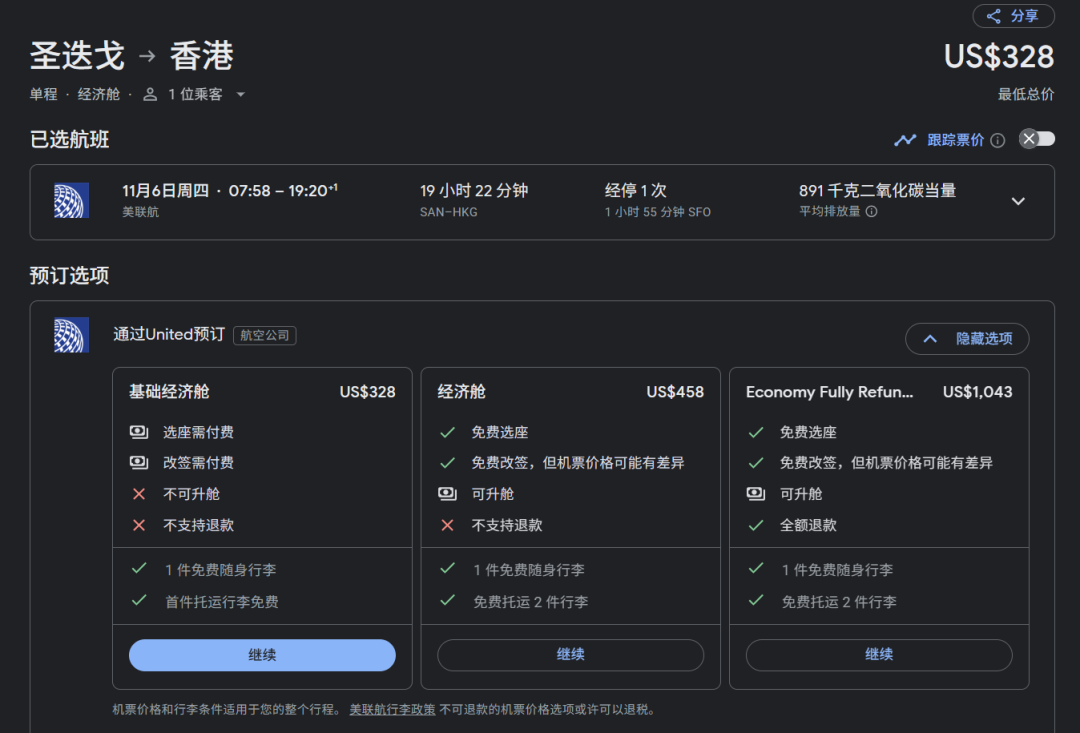Viewport: 1080px width, 733px height.
Task: Click paid seat selection icon in 基础经济舱
Action: click(x=139, y=433)
